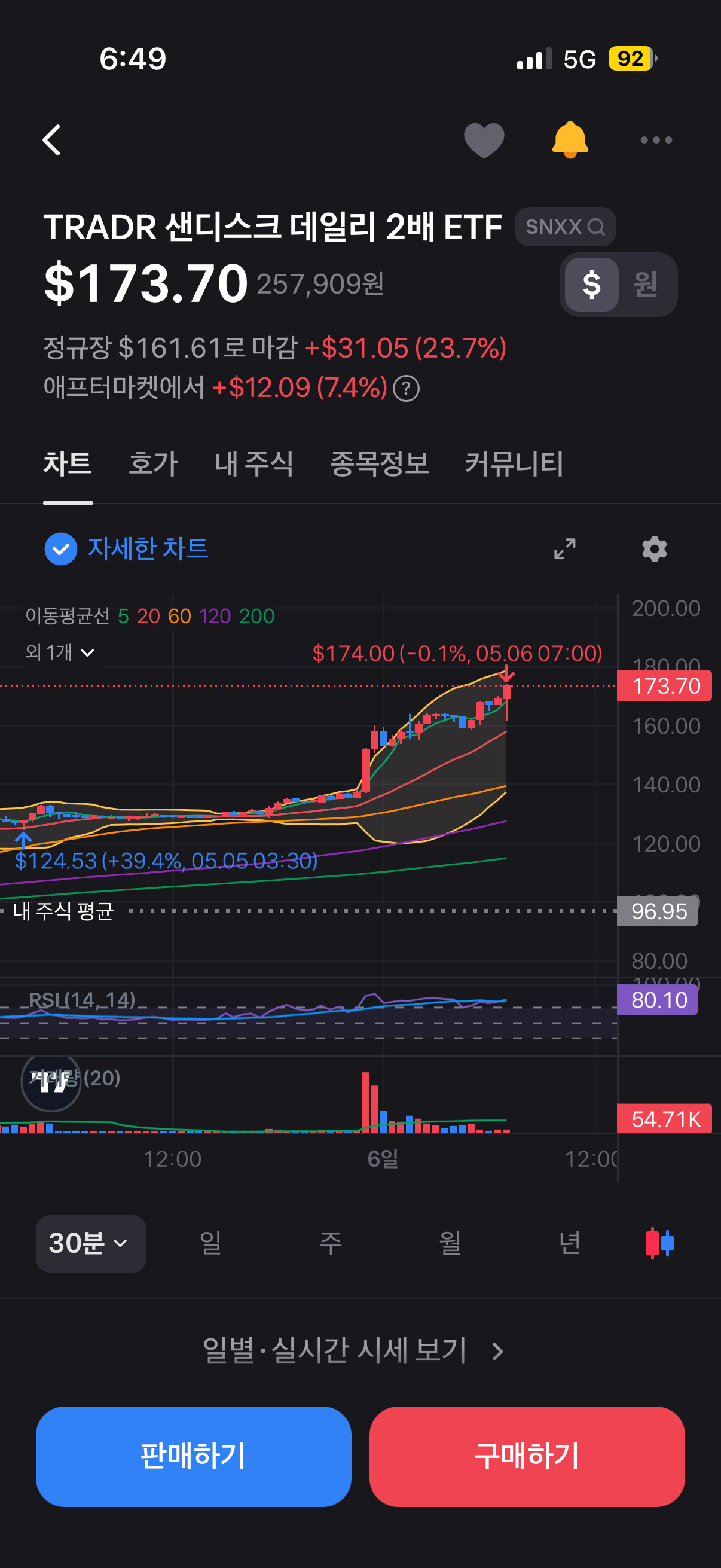Image resolution: width=721 pixels, height=1568 pixels.
Task: Select the 주 (weekly) chart period
Action: (331, 1243)
